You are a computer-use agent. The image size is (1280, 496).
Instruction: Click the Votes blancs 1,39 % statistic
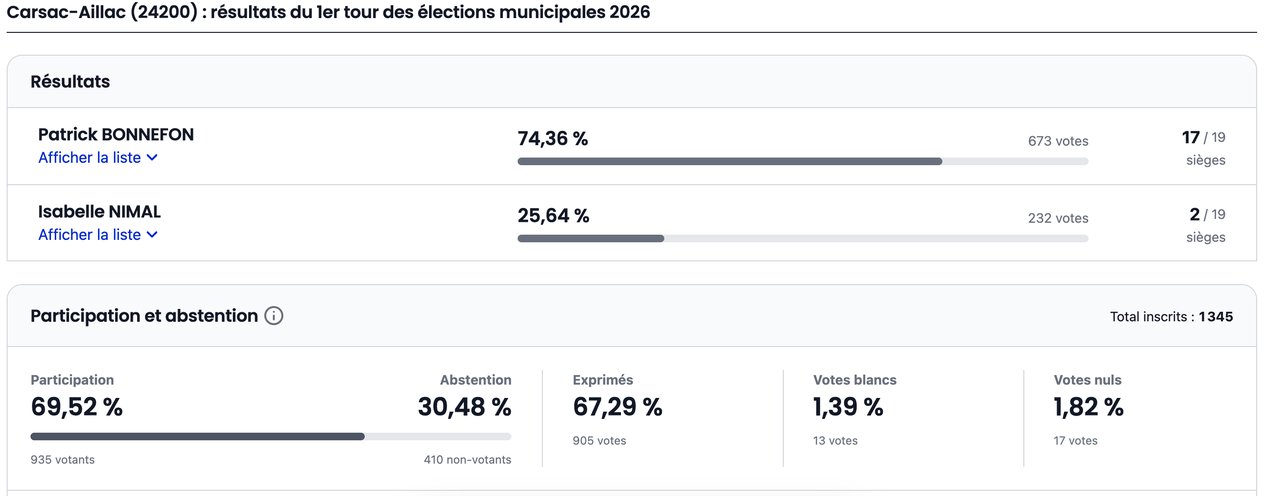(x=848, y=407)
